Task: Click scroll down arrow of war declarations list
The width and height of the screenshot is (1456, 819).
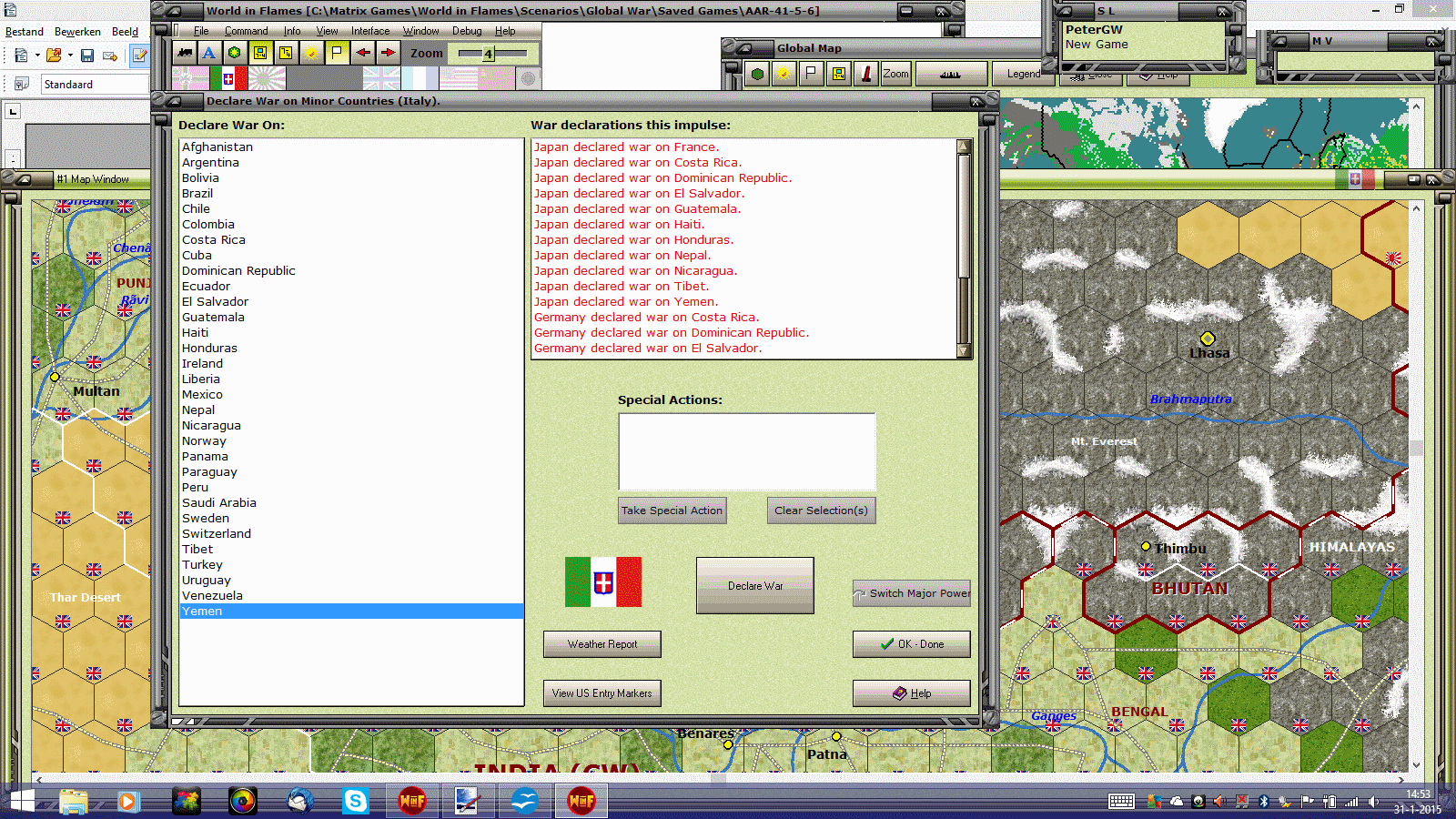Action: pyautogui.click(x=965, y=351)
